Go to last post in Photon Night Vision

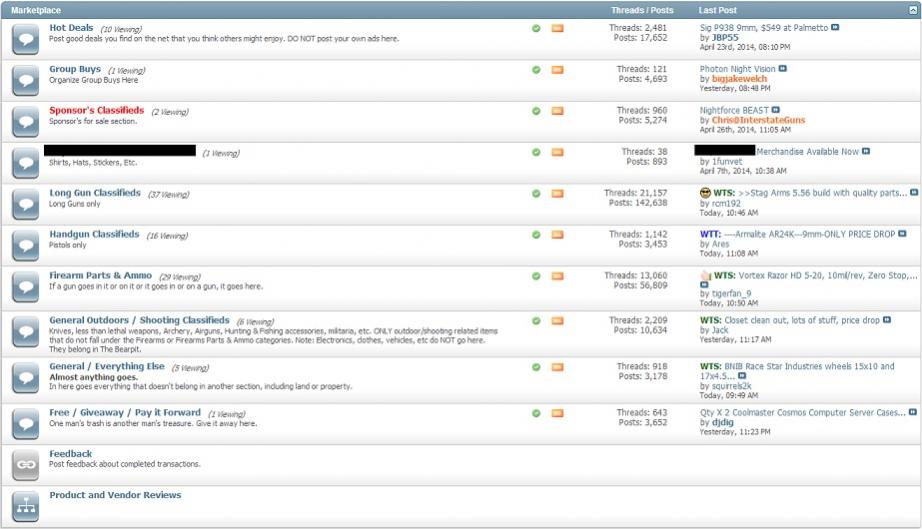tap(783, 69)
